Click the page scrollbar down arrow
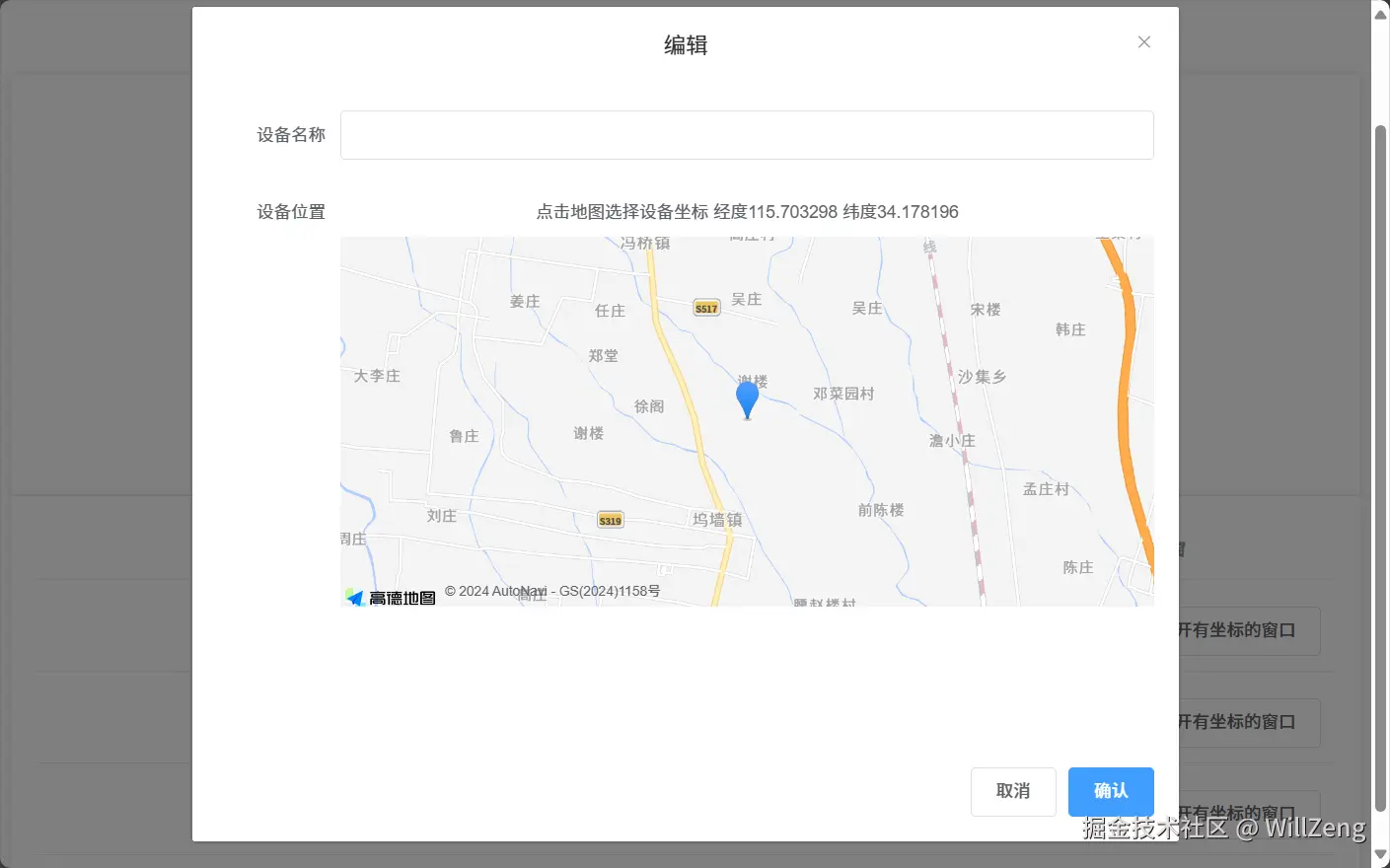 [x=1380, y=854]
